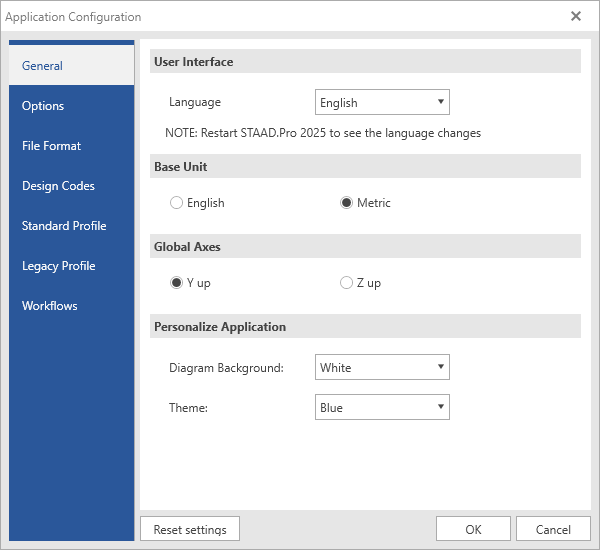Open the Theme dropdown

coord(382,407)
